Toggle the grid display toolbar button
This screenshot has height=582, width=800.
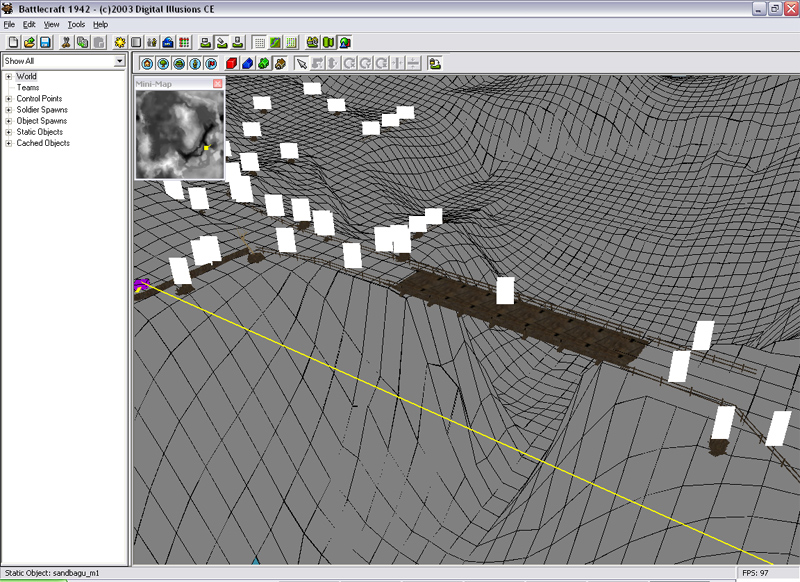tap(259, 43)
